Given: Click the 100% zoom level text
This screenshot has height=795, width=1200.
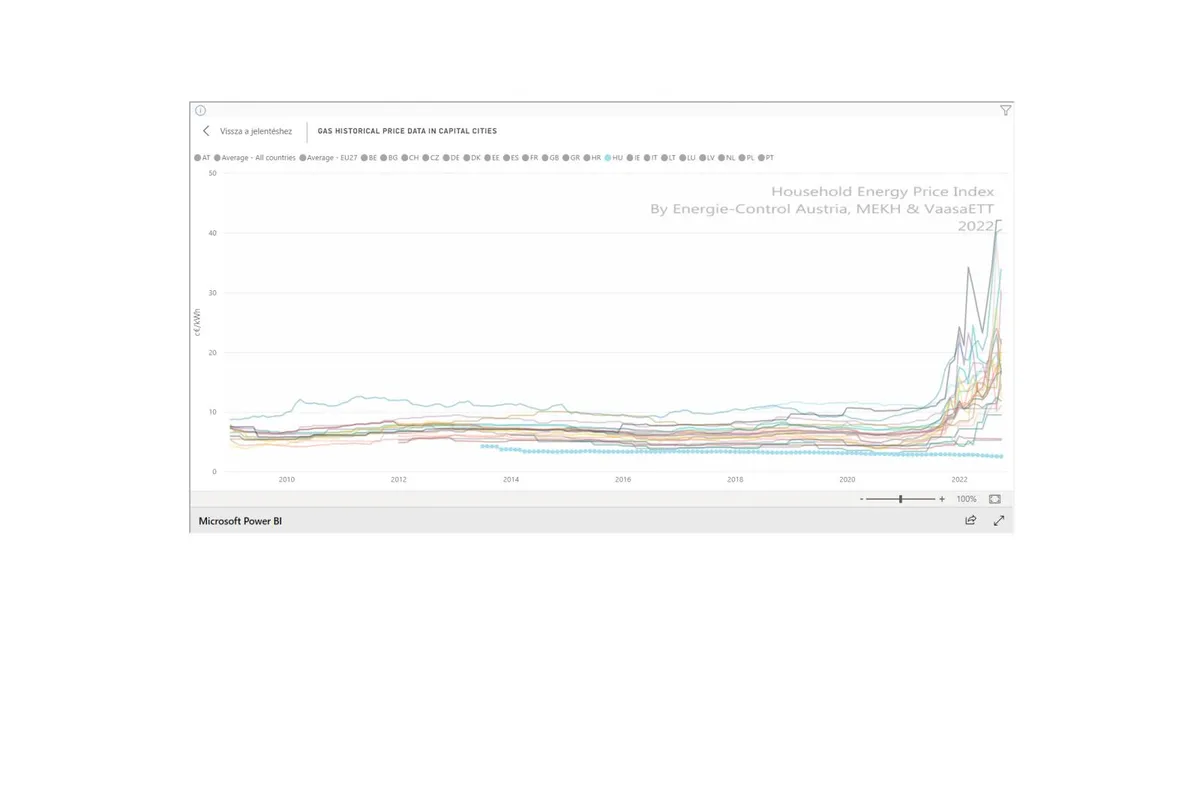Looking at the screenshot, I should tap(966, 498).
